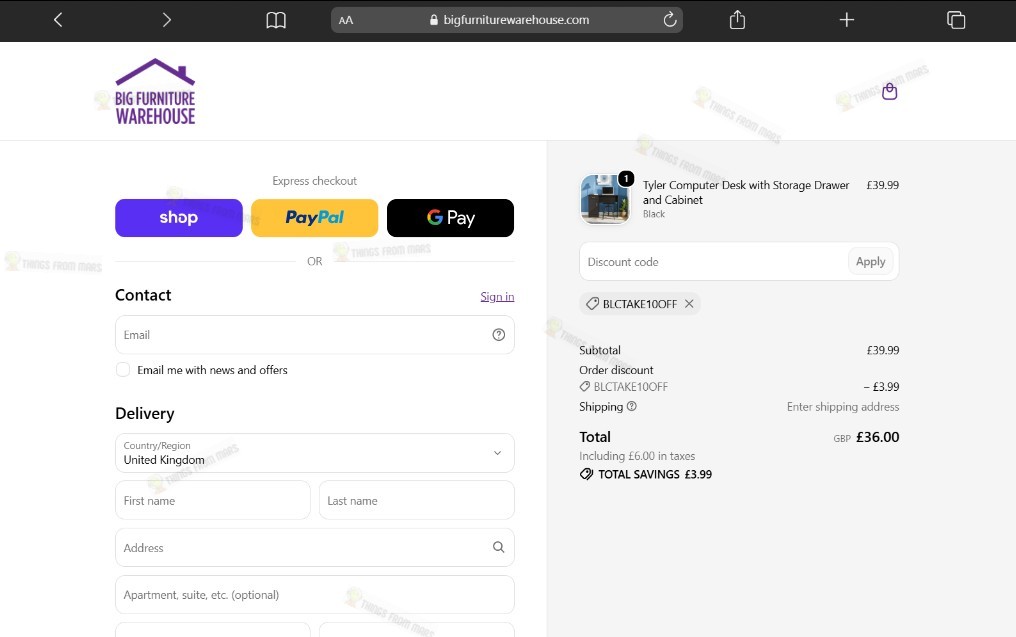The height and width of the screenshot is (637, 1016).
Task: Click the address search magnifier icon
Action: click(498, 547)
